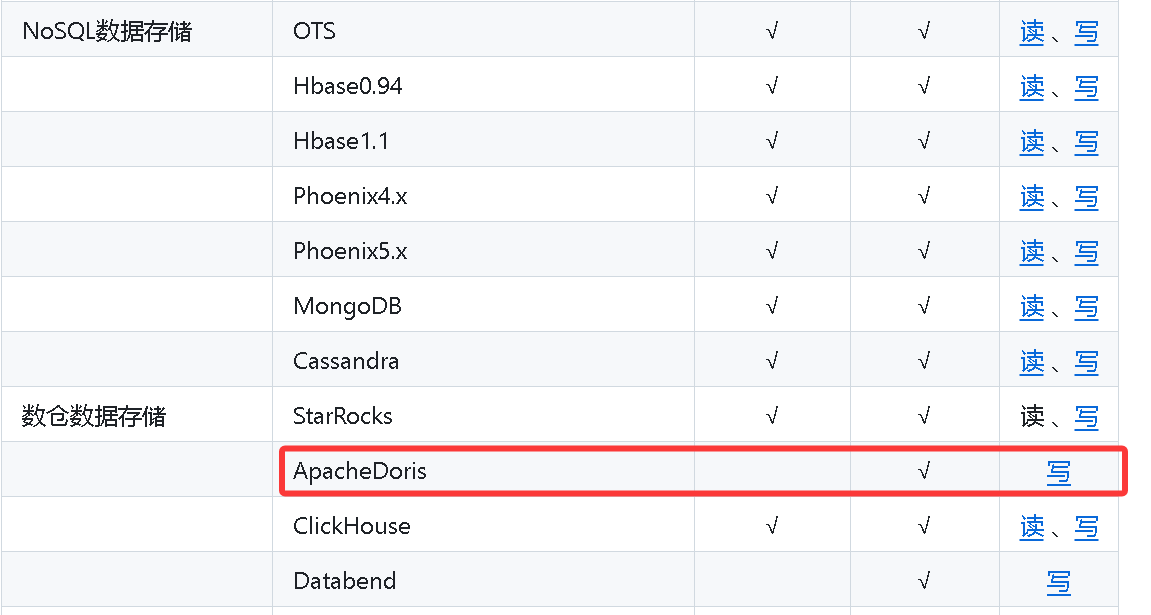Follow the ClickHouse 读 link
1151x615 pixels.
pyautogui.click(x=1031, y=527)
